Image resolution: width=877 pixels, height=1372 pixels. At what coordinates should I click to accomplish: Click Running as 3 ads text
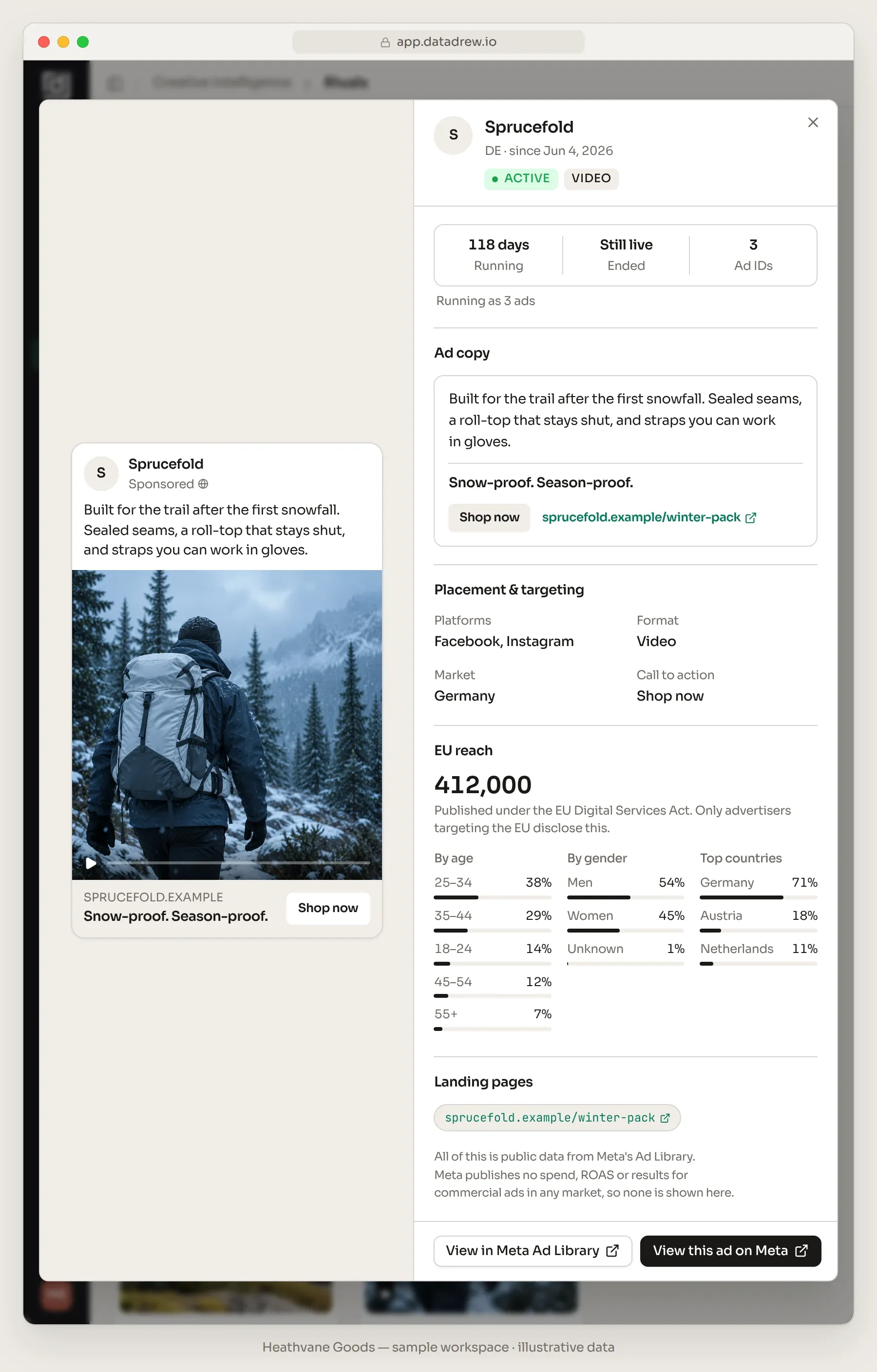point(485,301)
